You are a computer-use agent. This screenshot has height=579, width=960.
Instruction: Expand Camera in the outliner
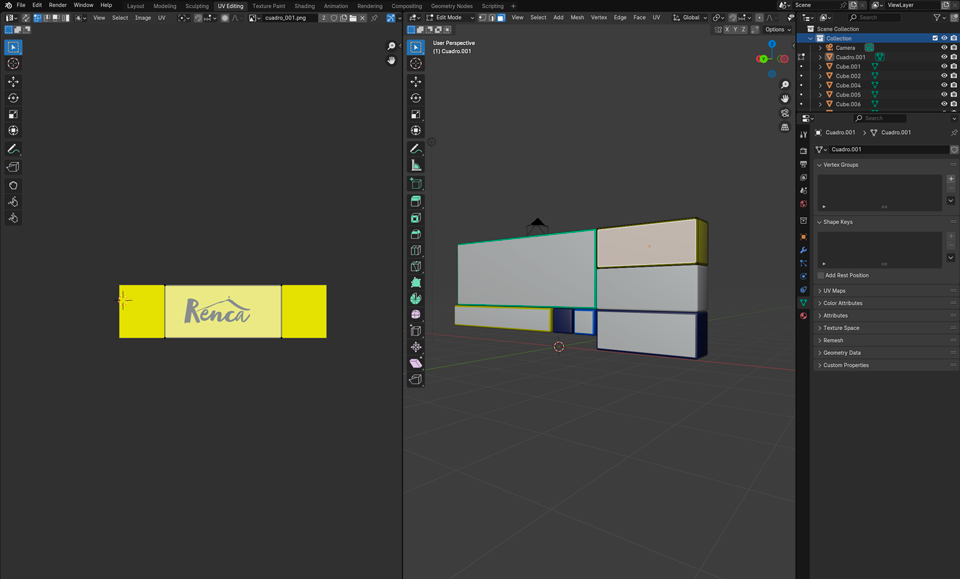(820, 48)
